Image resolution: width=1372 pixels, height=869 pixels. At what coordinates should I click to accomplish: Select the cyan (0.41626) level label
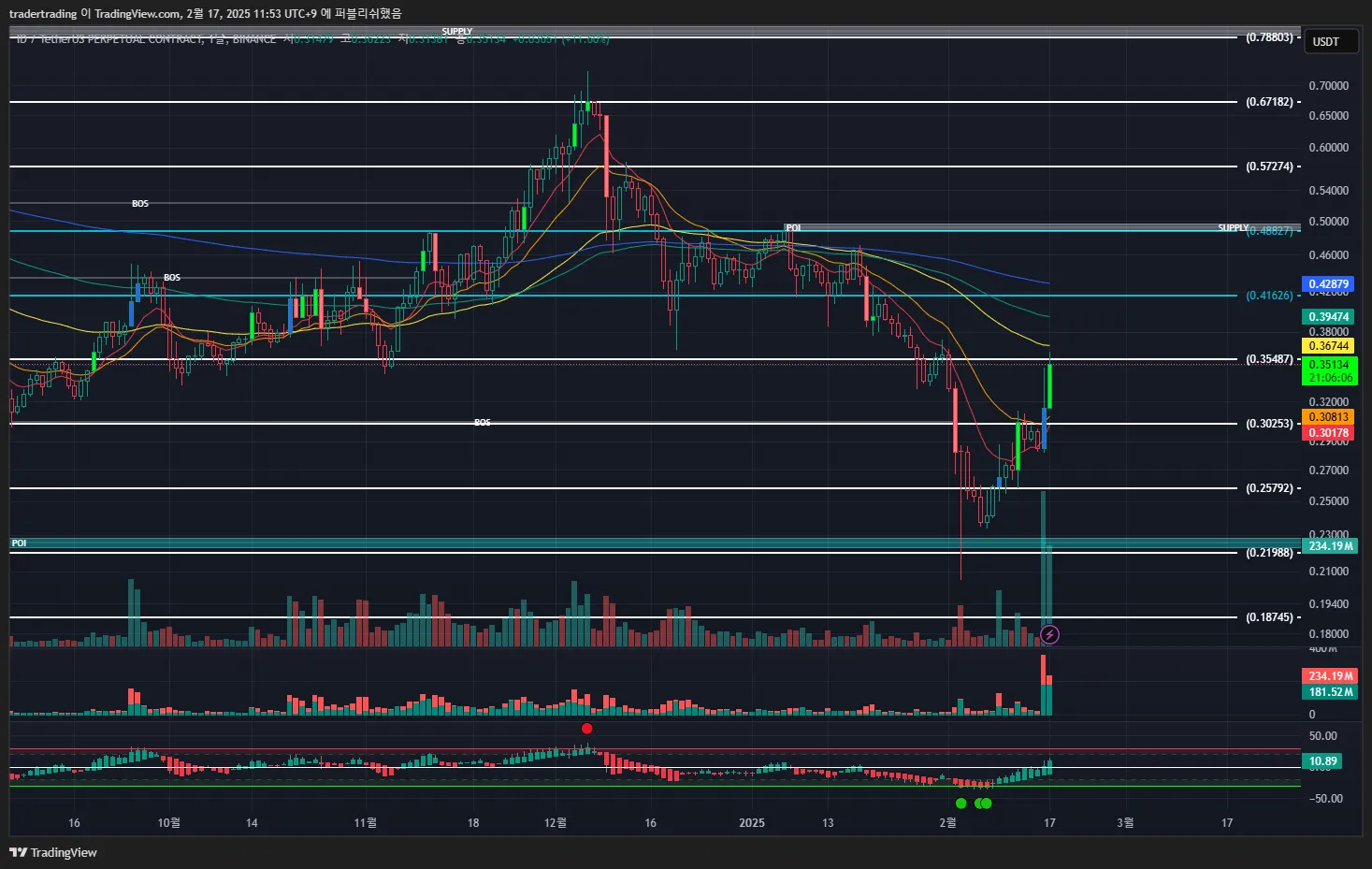pyautogui.click(x=1269, y=296)
